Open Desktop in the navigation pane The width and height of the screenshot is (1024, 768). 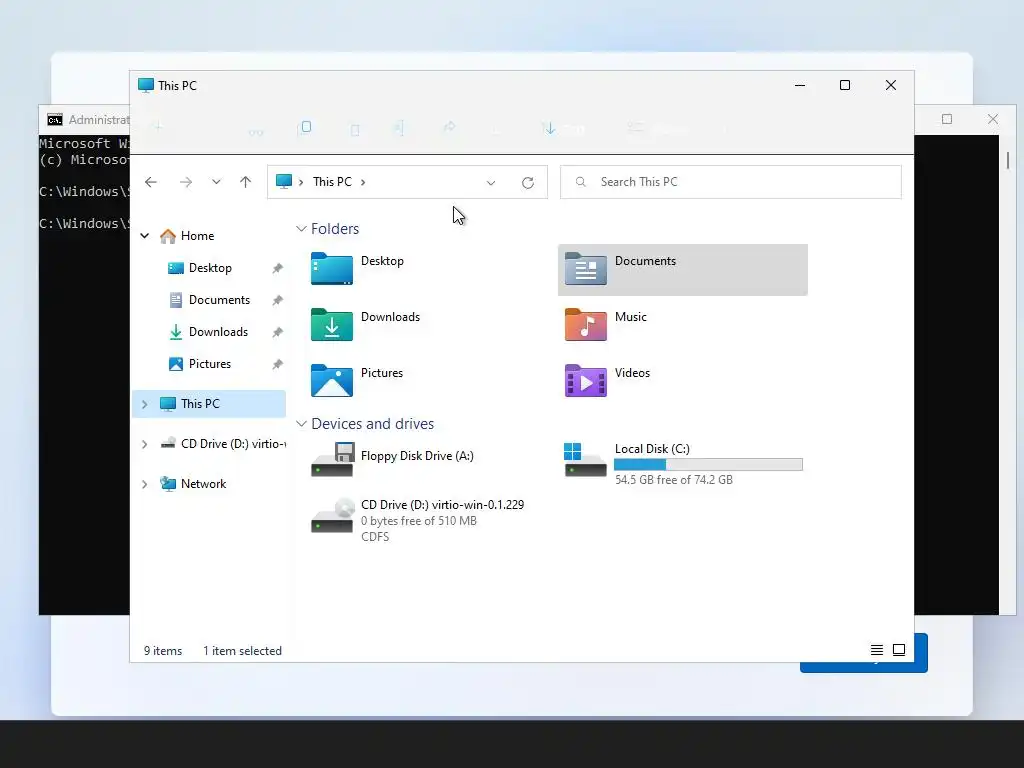tap(210, 268)
